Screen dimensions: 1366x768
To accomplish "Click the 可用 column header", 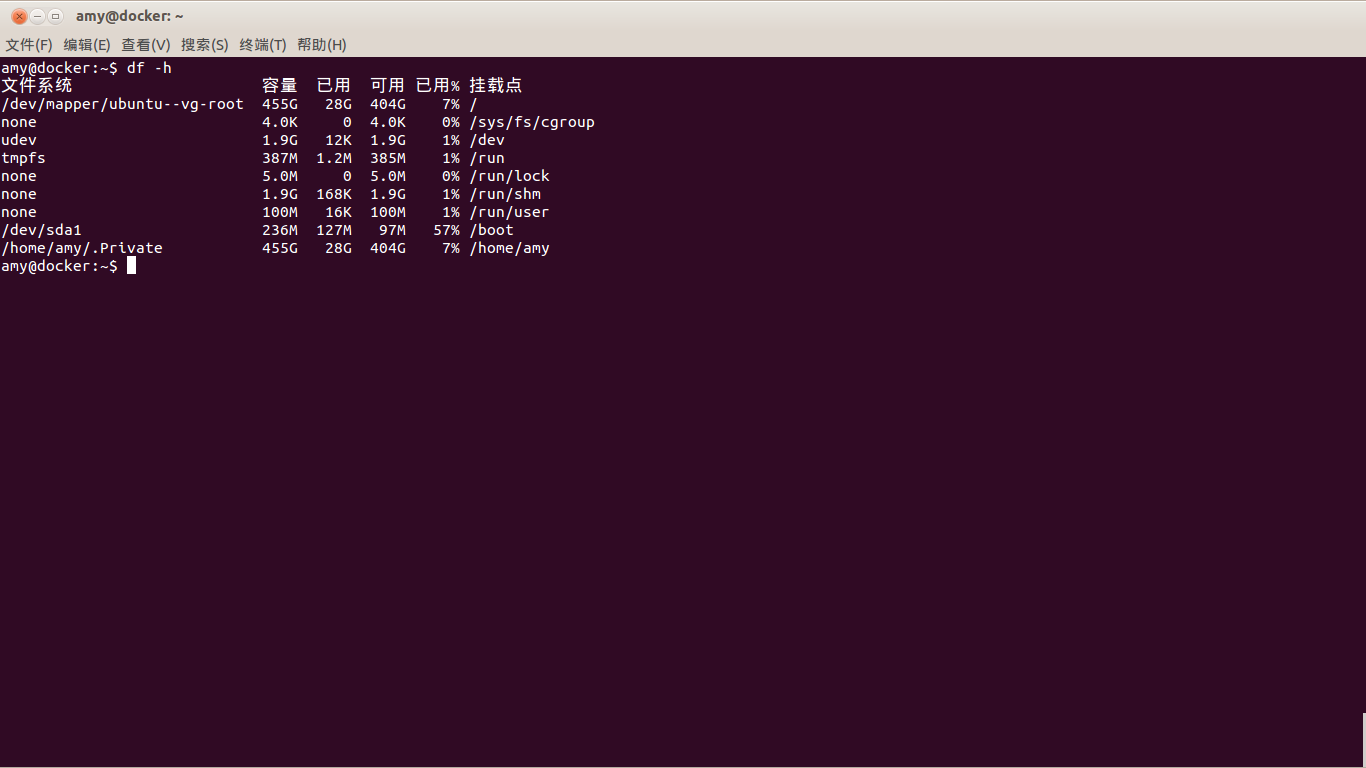I will pos(388,86).
